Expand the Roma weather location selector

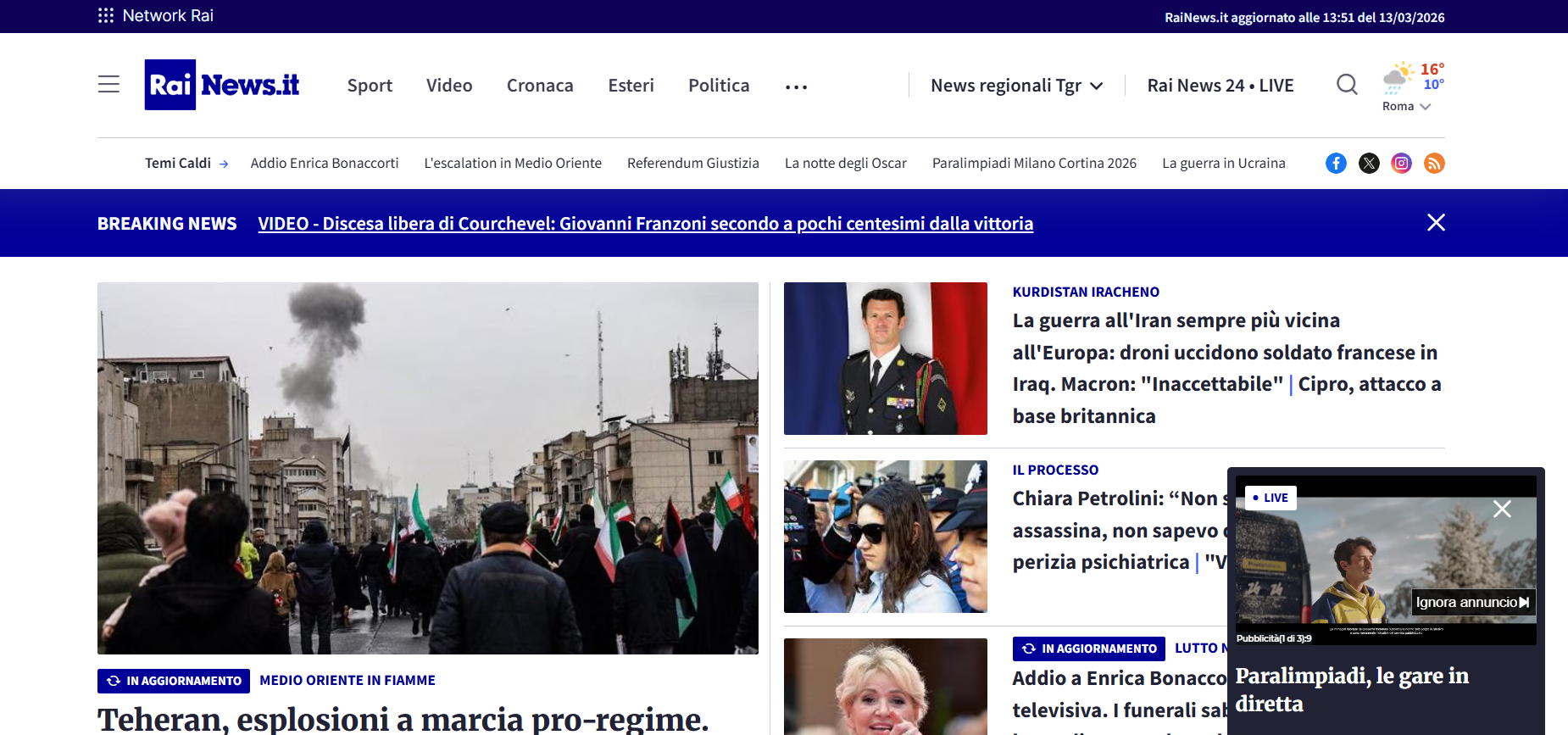pos(1406,107)
